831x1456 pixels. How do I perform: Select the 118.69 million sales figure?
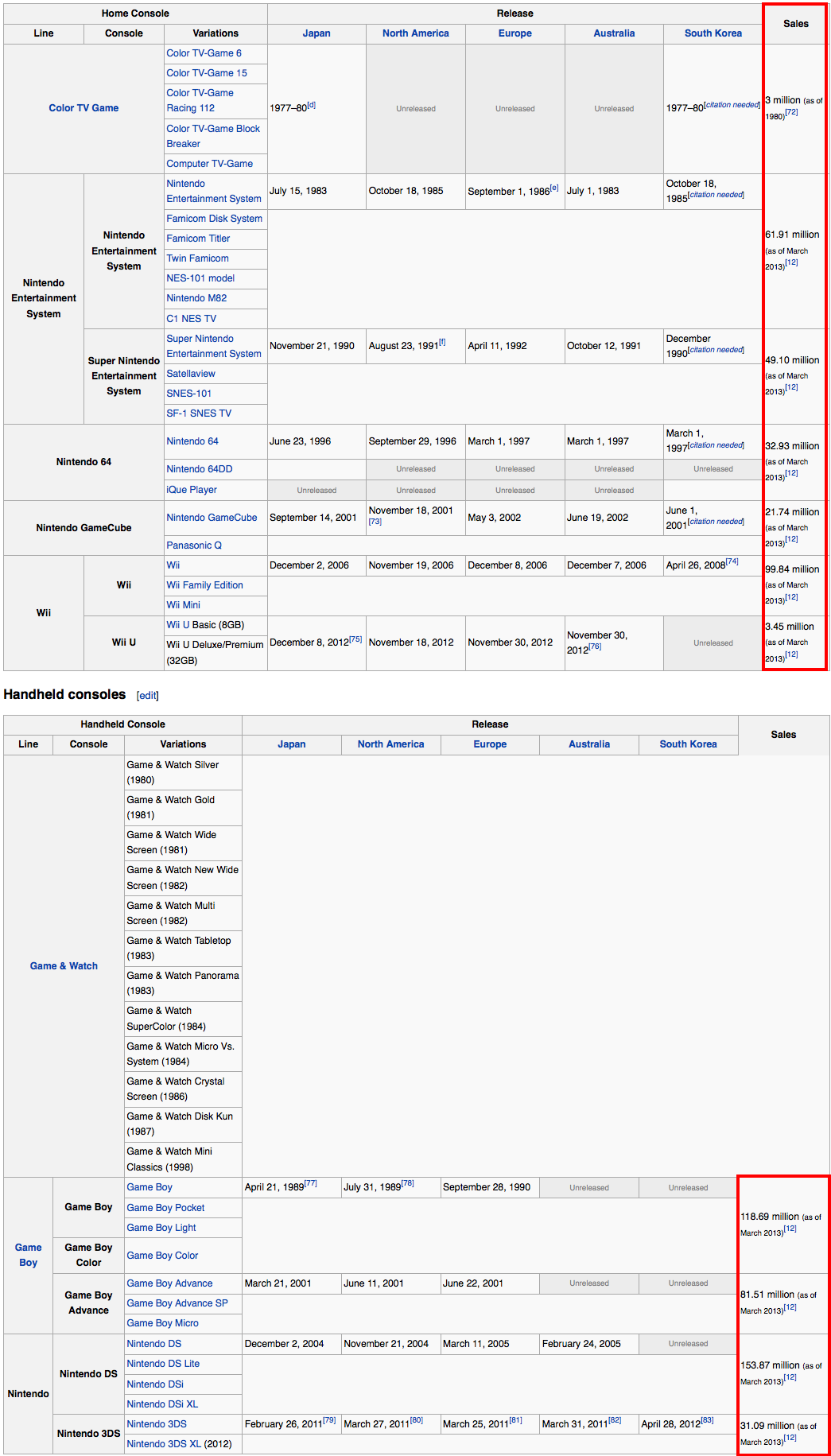[770, 1217]
